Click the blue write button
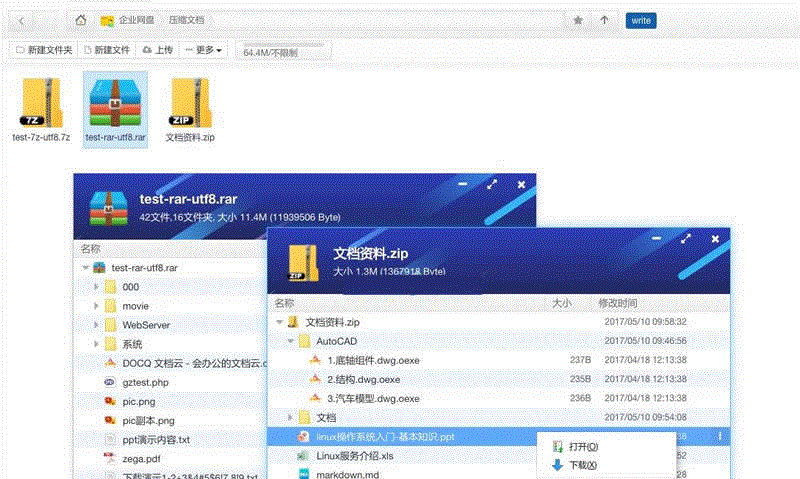 [640, 20]
